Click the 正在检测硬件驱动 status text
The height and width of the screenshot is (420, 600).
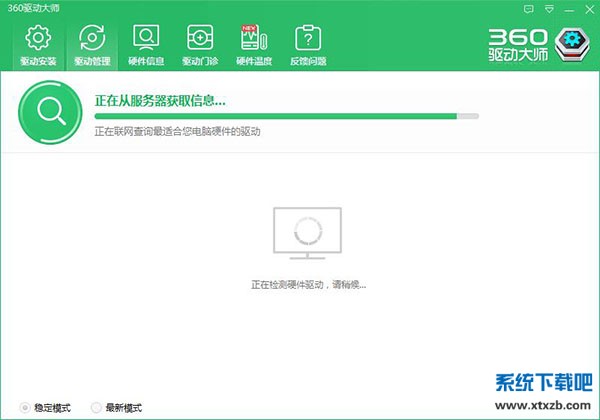[x=308, y=285]
